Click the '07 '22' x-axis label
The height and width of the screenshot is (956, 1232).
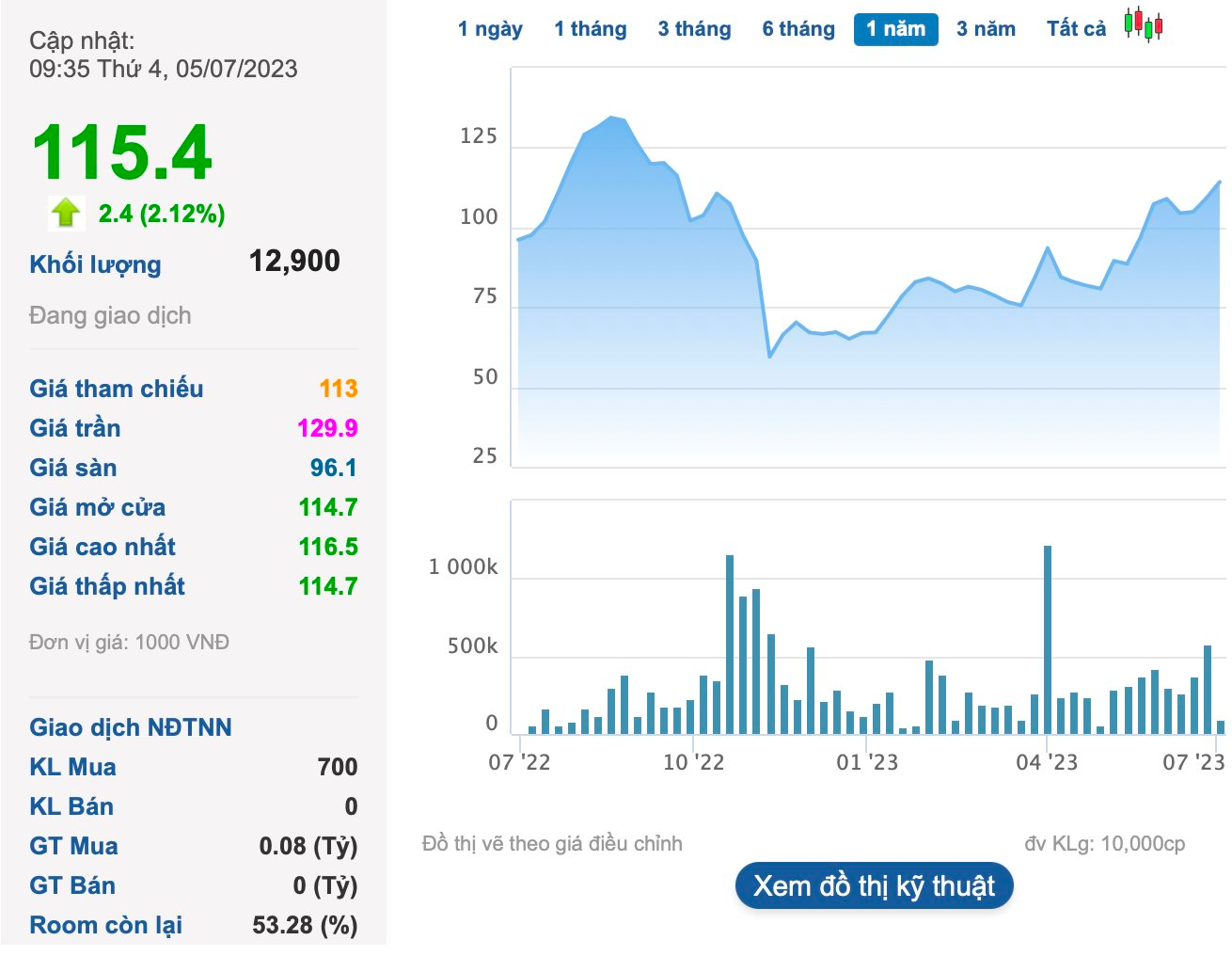[x=519, y=762]
